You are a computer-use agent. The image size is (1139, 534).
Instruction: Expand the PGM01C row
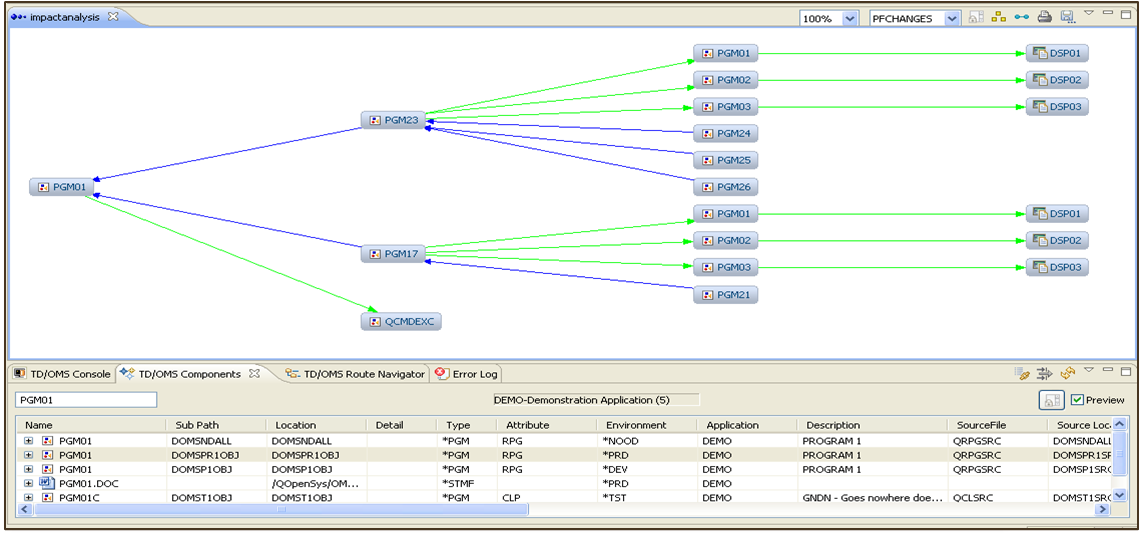[28, 498]
